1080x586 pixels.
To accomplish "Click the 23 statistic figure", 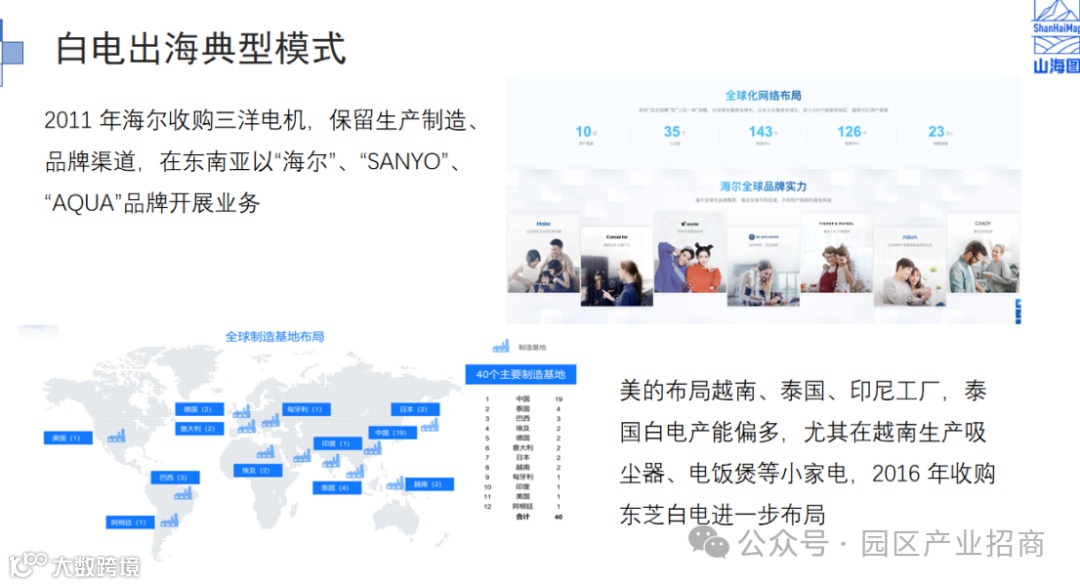I will click(x=939, y=132).
